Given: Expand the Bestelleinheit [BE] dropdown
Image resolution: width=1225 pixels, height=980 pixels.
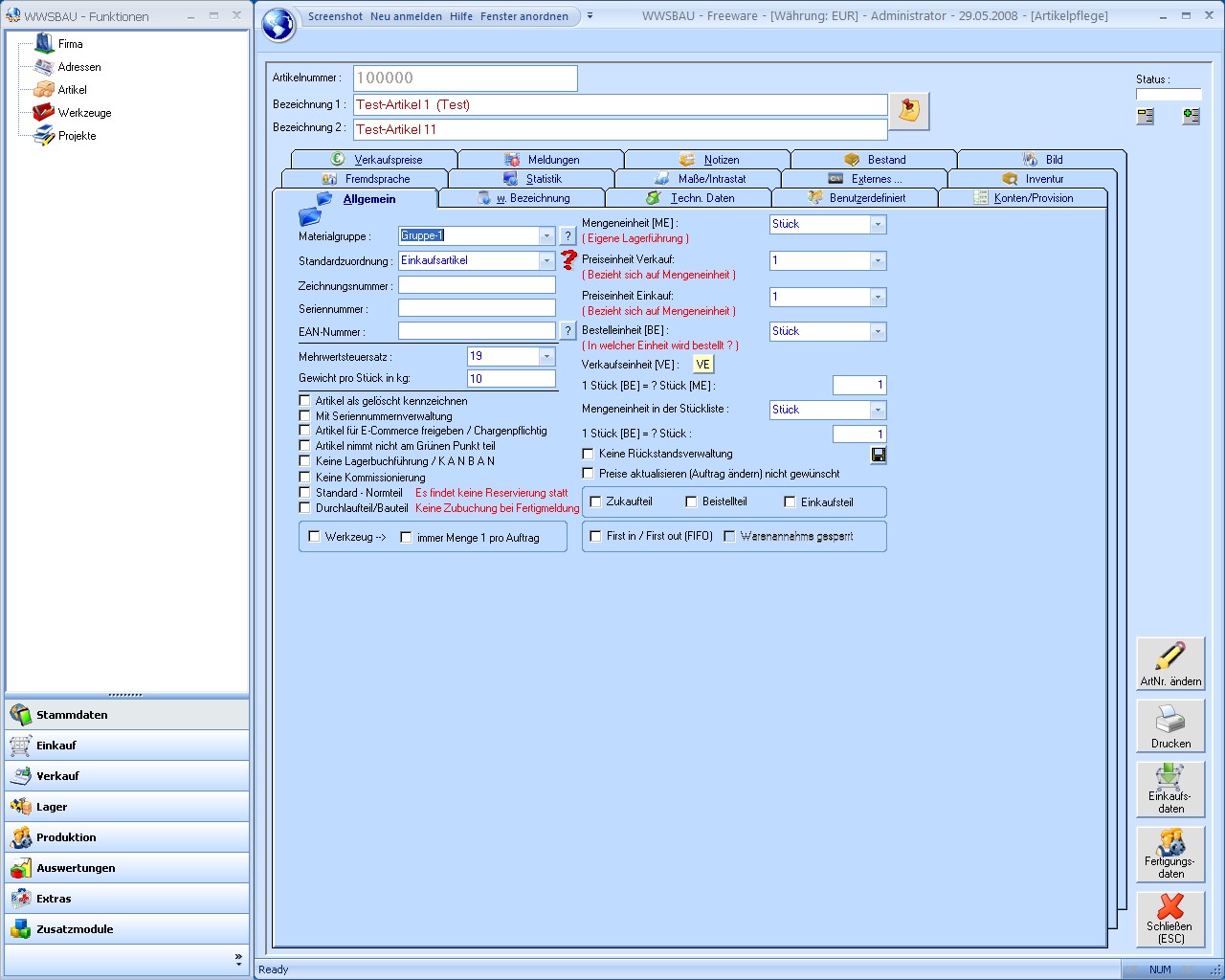Looking at the screenshot, I should point(877,331).
